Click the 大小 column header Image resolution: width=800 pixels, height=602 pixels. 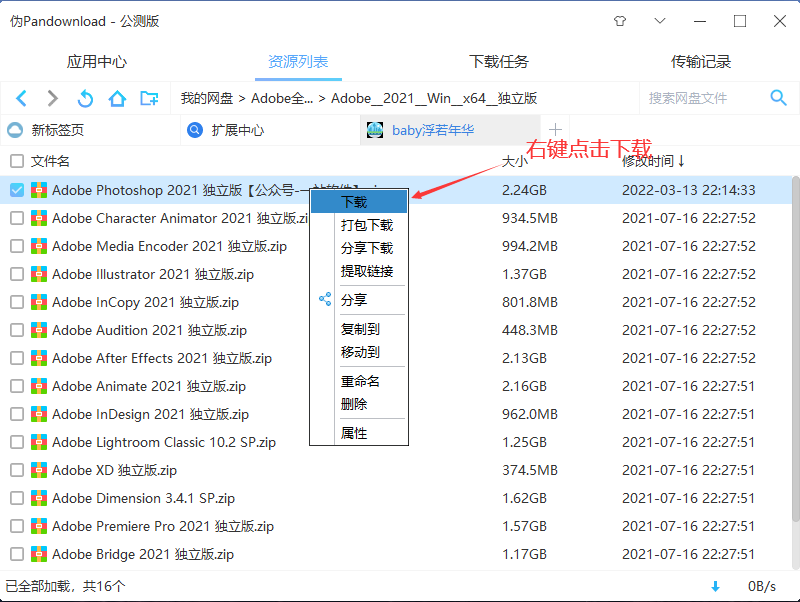point(514,161)
